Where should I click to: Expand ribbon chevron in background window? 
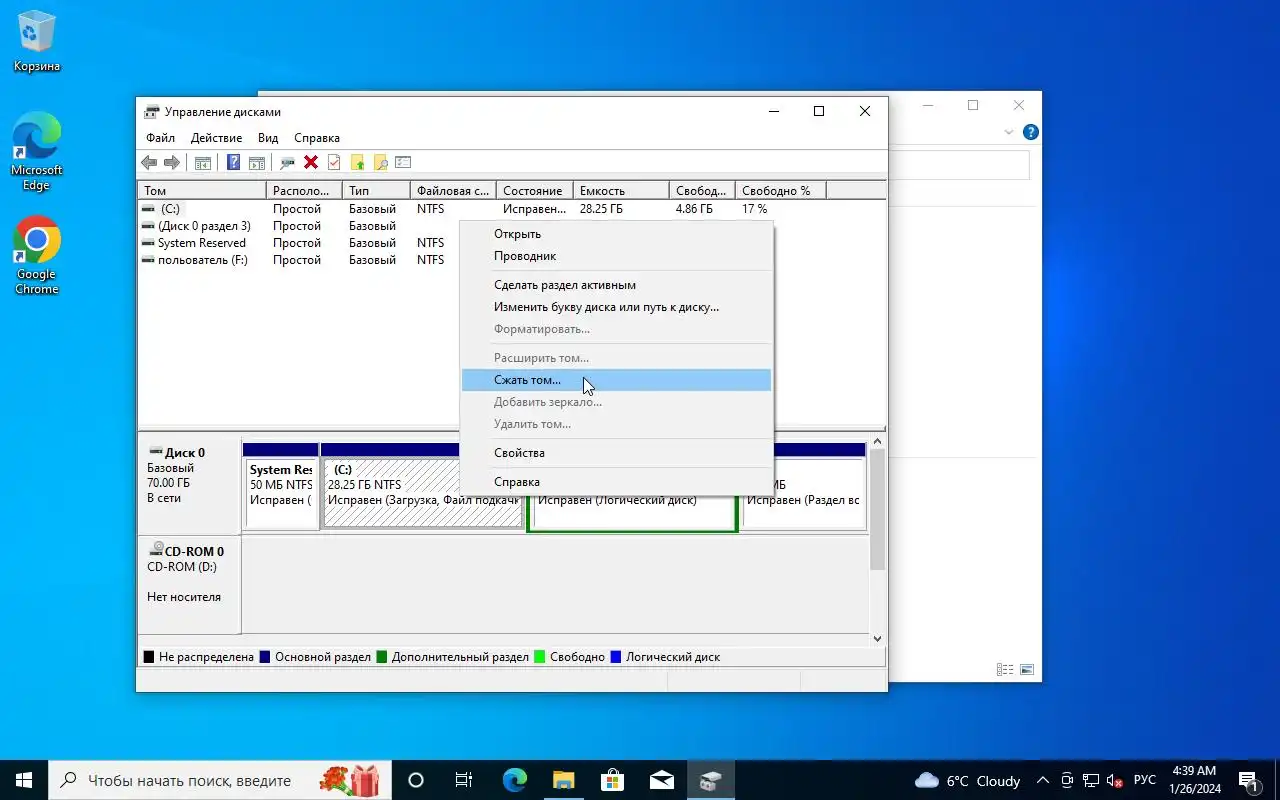coord(1009,132)
